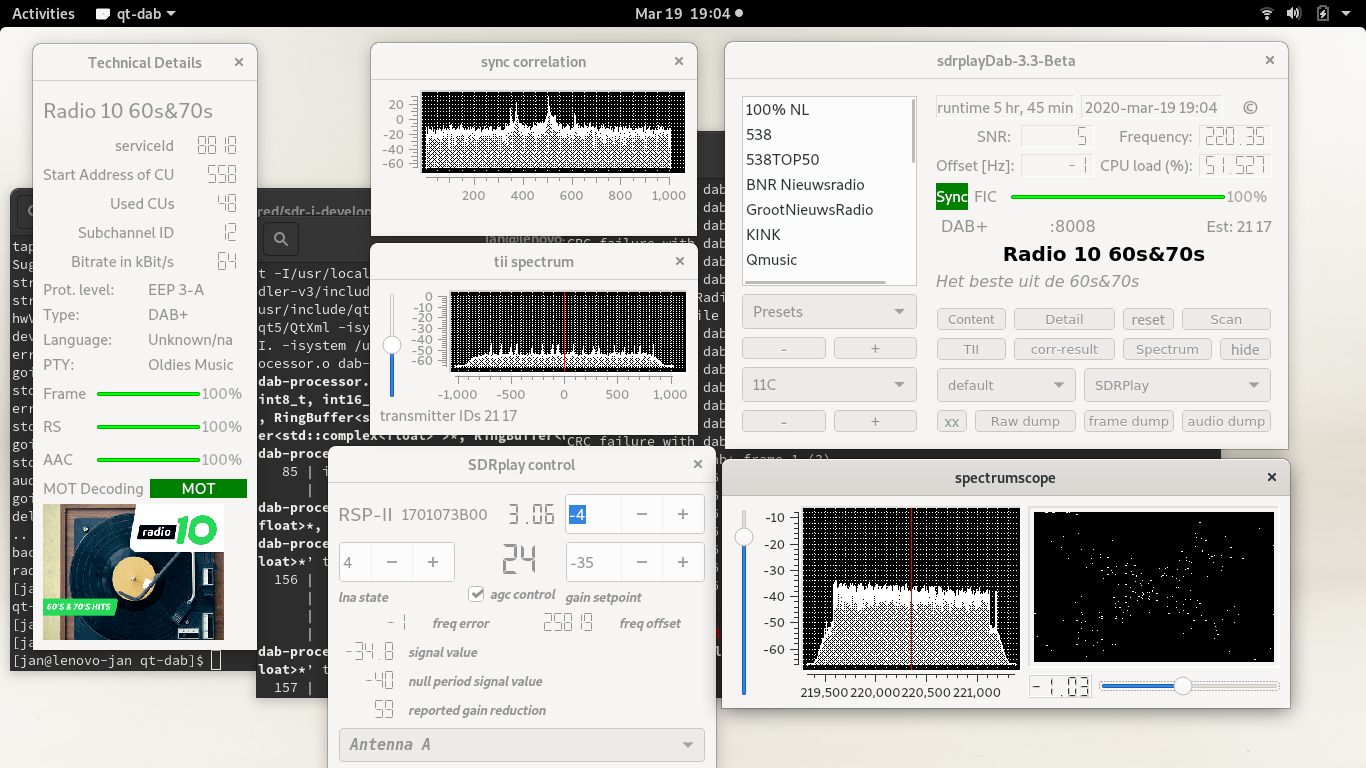
Task: Close the tii spectrum window
Action: [679, 262]
